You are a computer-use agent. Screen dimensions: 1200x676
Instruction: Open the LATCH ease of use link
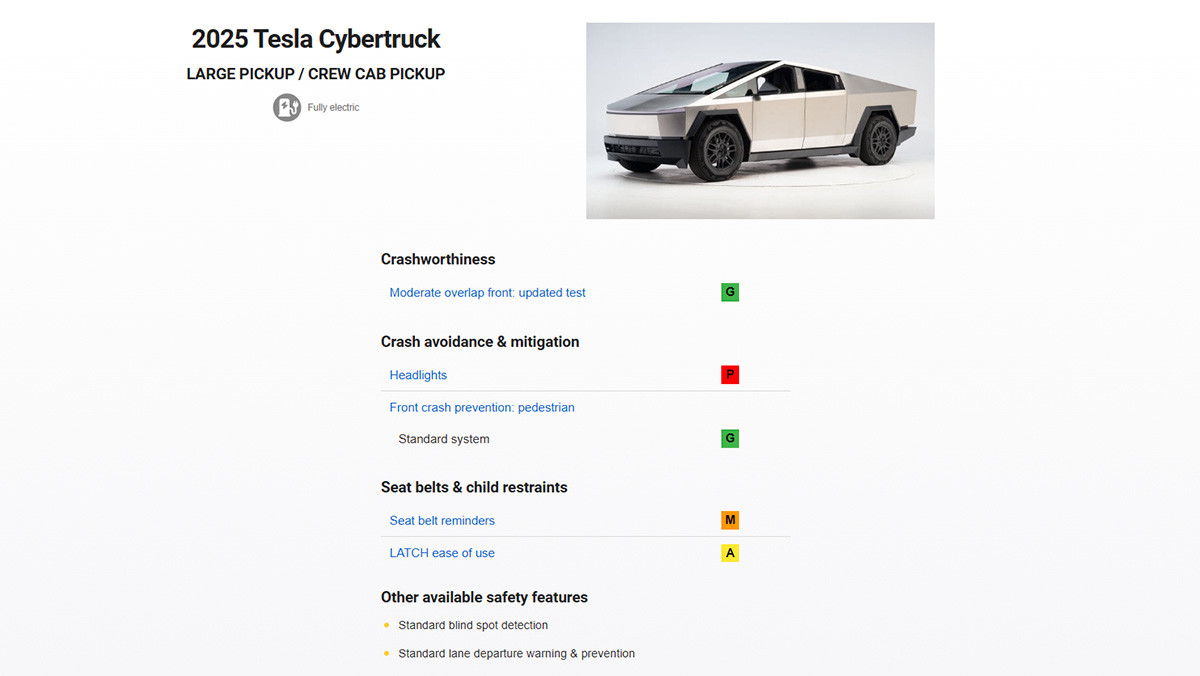pyautogui.click(x=442, y=552)
